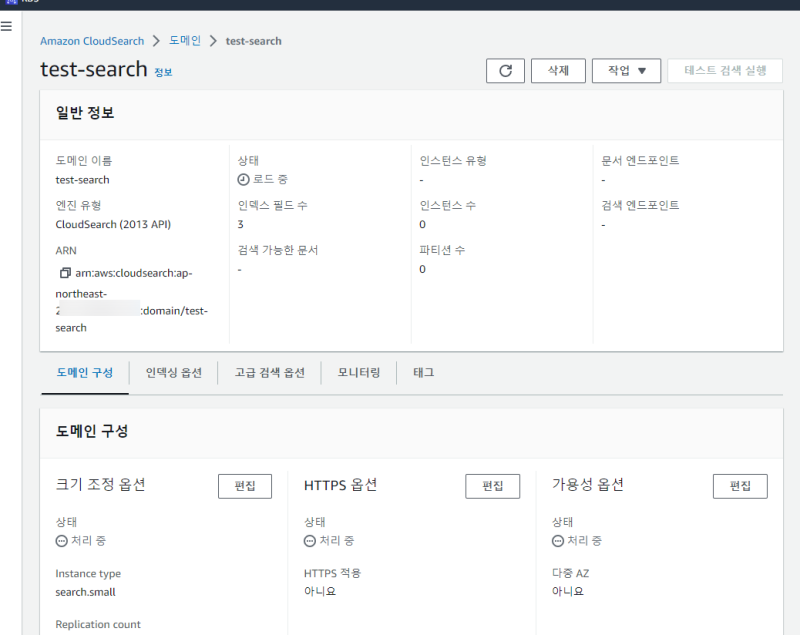Edit the 크기 조정 옵션 settings
This screenshot has height=635, width=800.
pyautogui.click(x=245, y=486)
